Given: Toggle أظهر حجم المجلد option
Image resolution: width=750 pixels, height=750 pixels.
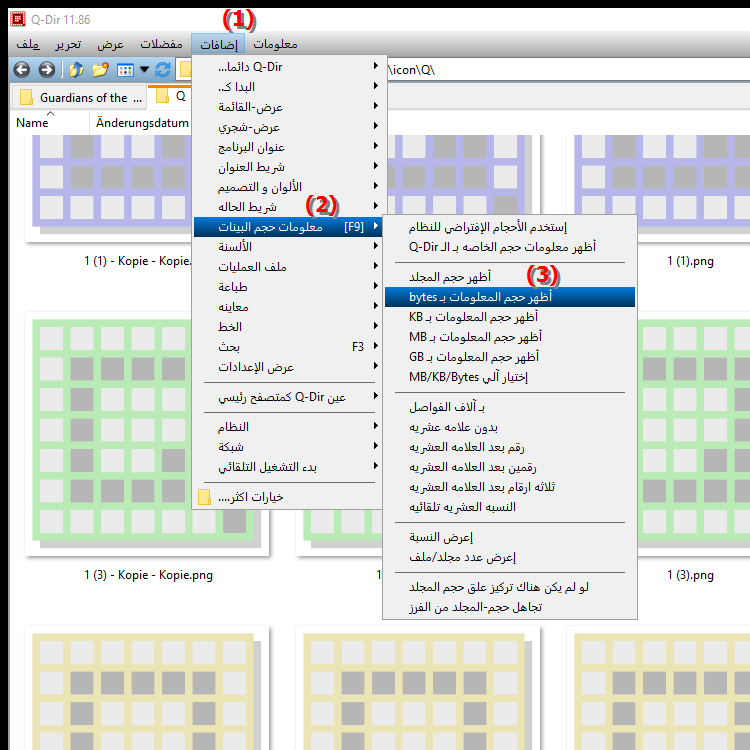Looking at the screenshot, I should tap(510, 277).
